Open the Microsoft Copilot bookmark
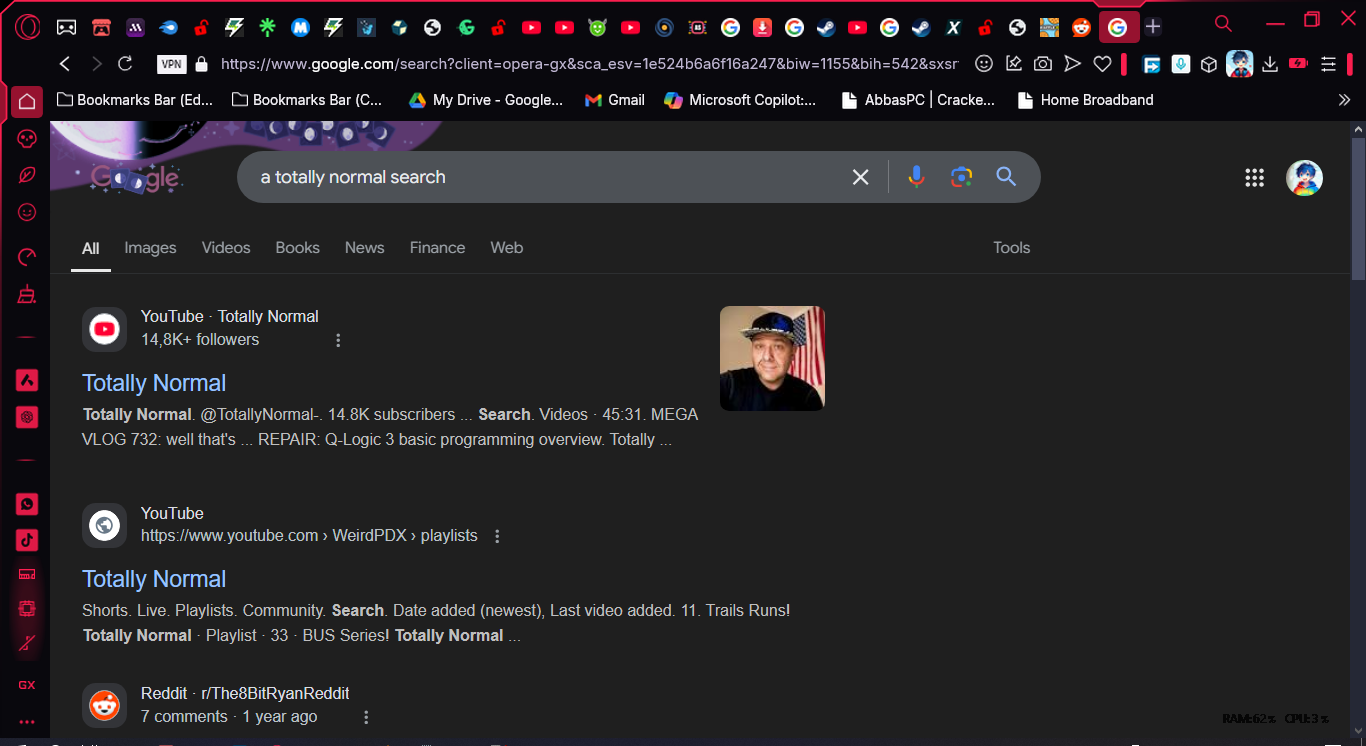This screenshot has height=746, width=1366. coord(740,100)
